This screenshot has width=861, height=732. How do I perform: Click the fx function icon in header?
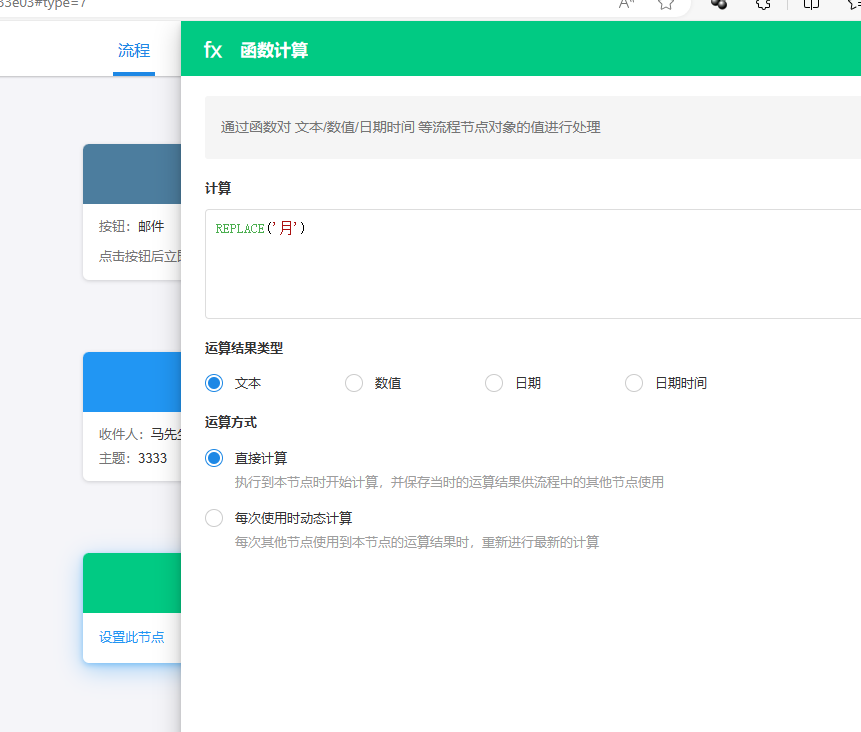[213, 50]
